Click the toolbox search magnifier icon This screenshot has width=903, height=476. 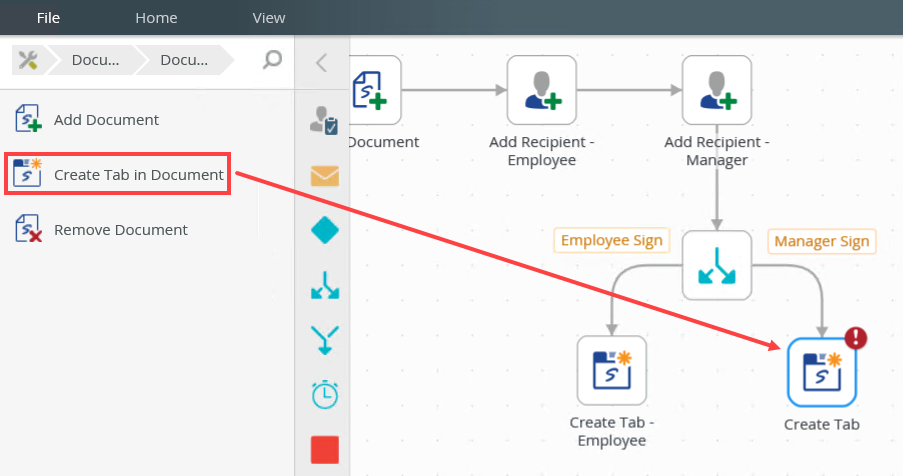(x=272, y=59)
